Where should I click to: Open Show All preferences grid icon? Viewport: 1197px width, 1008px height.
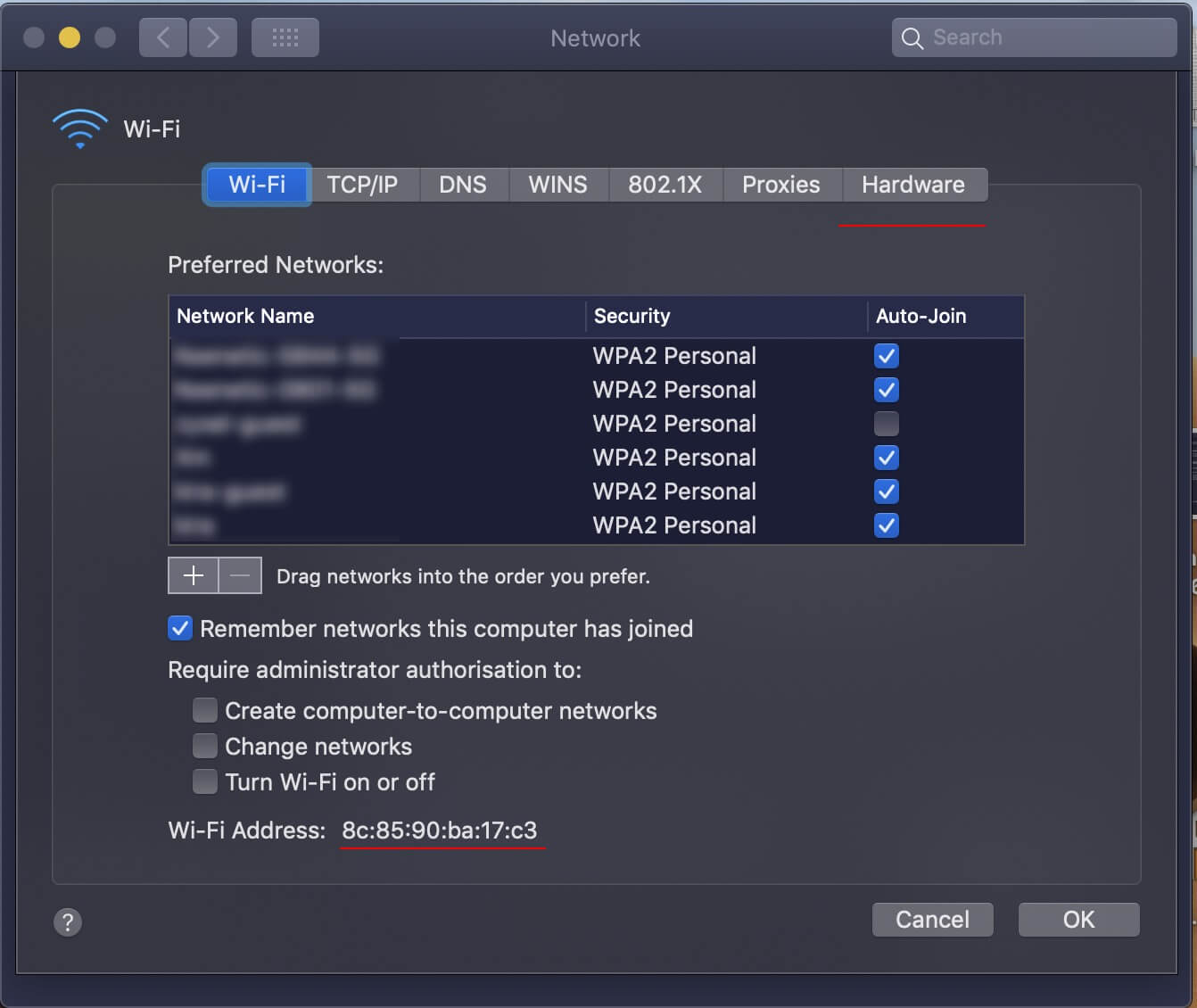pos(285,37)
